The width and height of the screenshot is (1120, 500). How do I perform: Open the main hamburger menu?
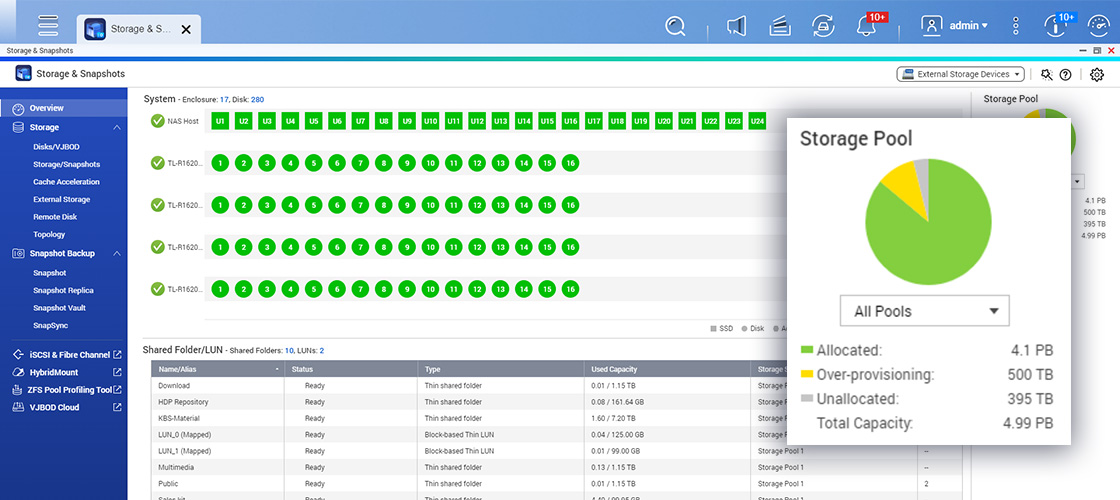47,26
